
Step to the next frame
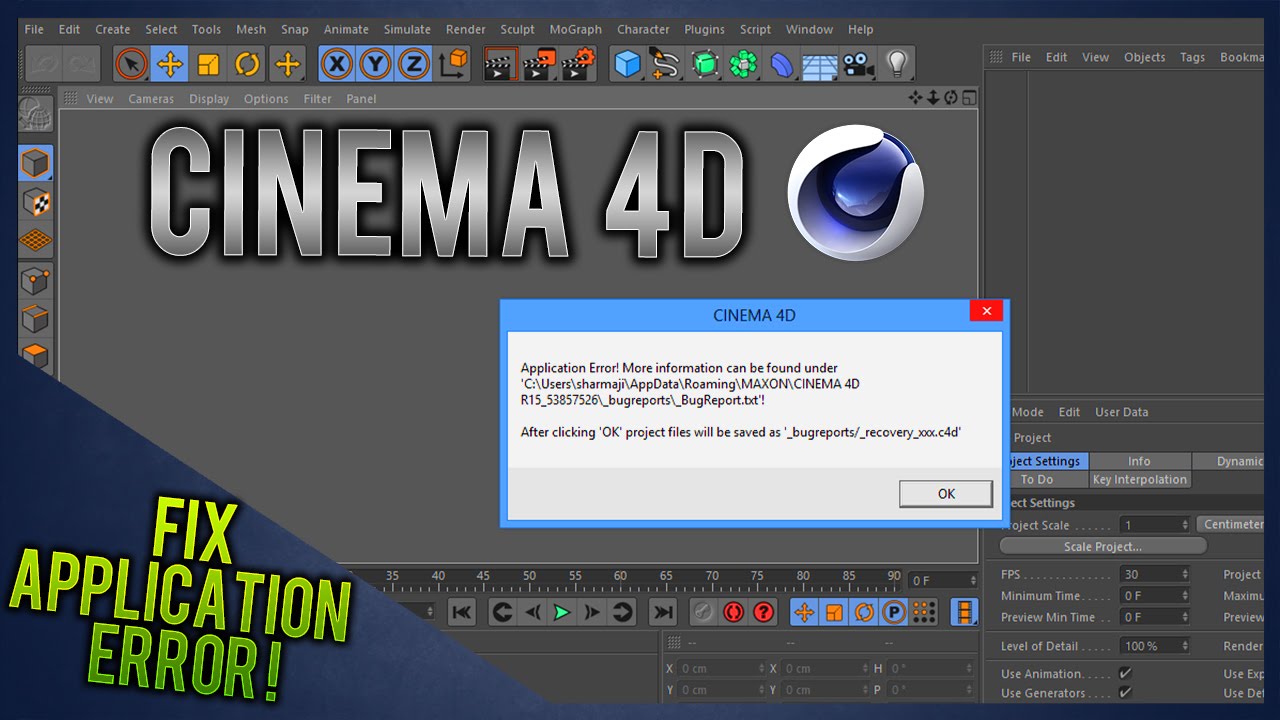pyautogui.click(x=592, y=612)
